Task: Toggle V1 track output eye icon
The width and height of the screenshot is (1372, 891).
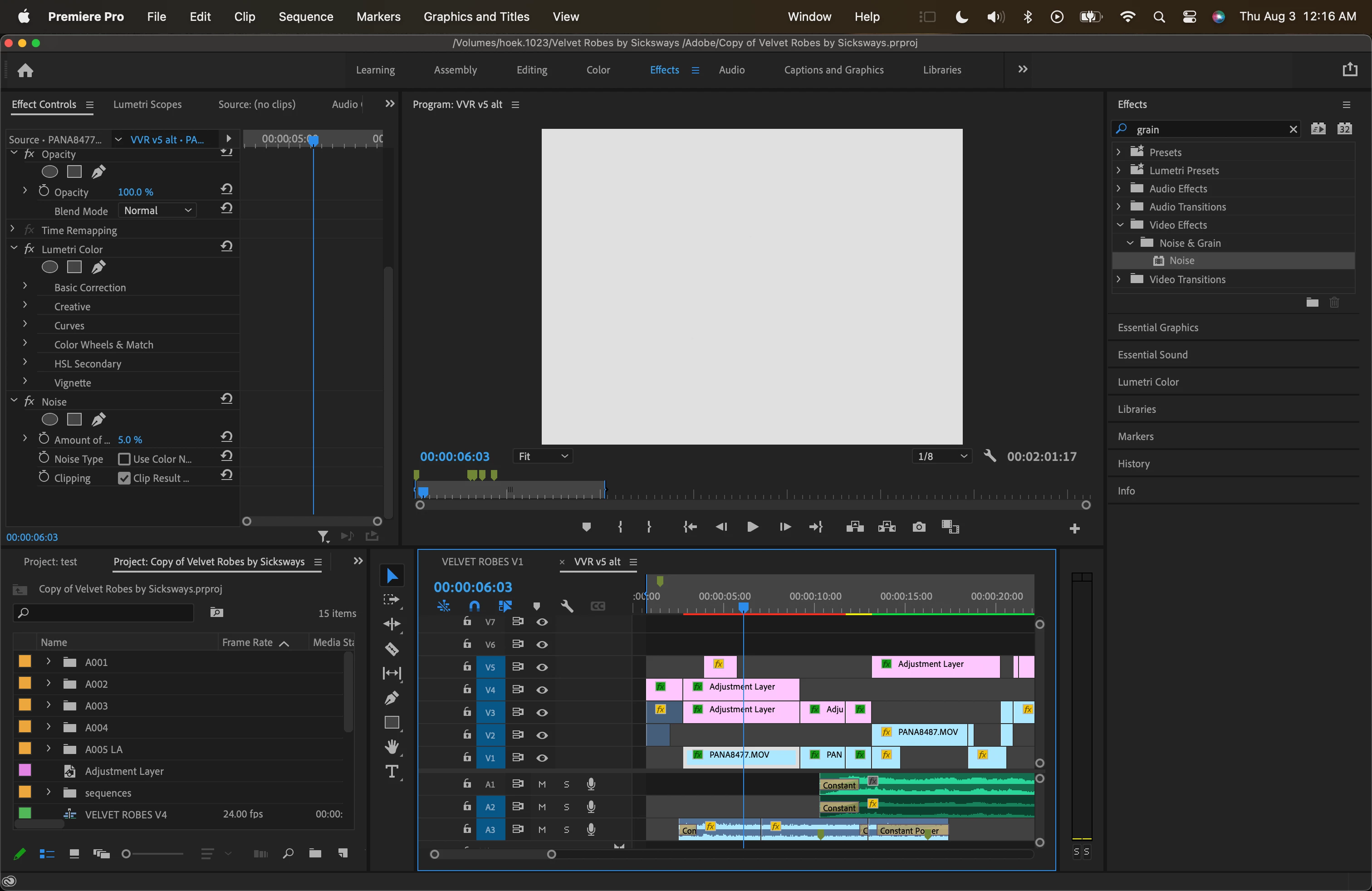Action: (x=542, y=758)
